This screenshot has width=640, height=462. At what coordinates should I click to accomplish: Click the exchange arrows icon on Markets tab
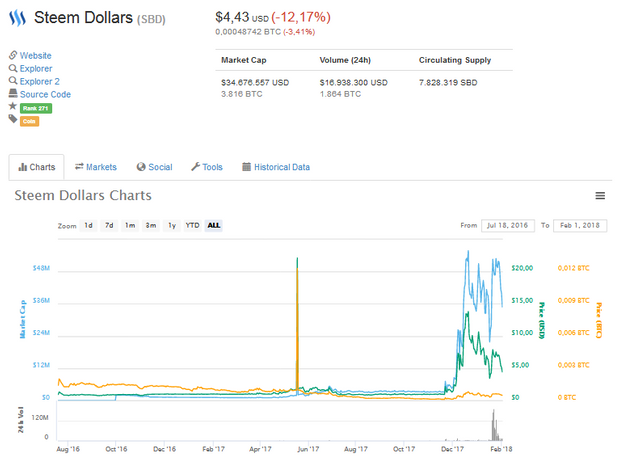[79, 167]
